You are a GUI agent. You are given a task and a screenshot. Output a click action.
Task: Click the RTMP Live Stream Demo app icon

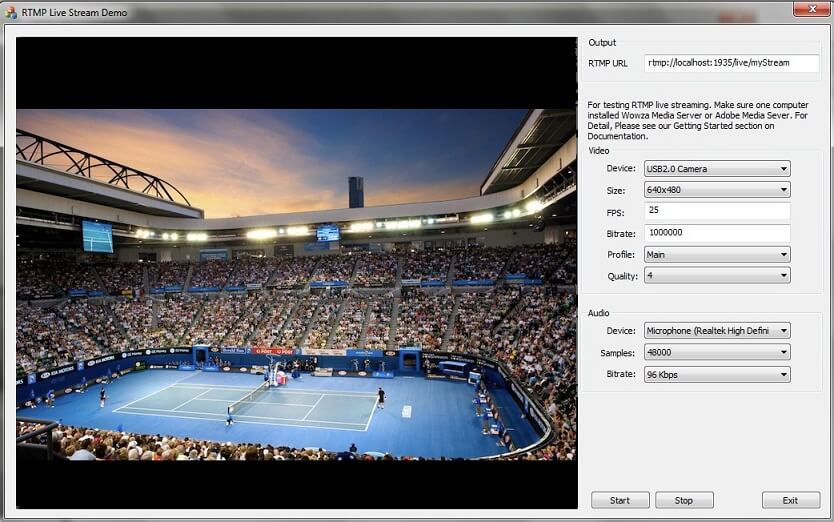(11, 12)
